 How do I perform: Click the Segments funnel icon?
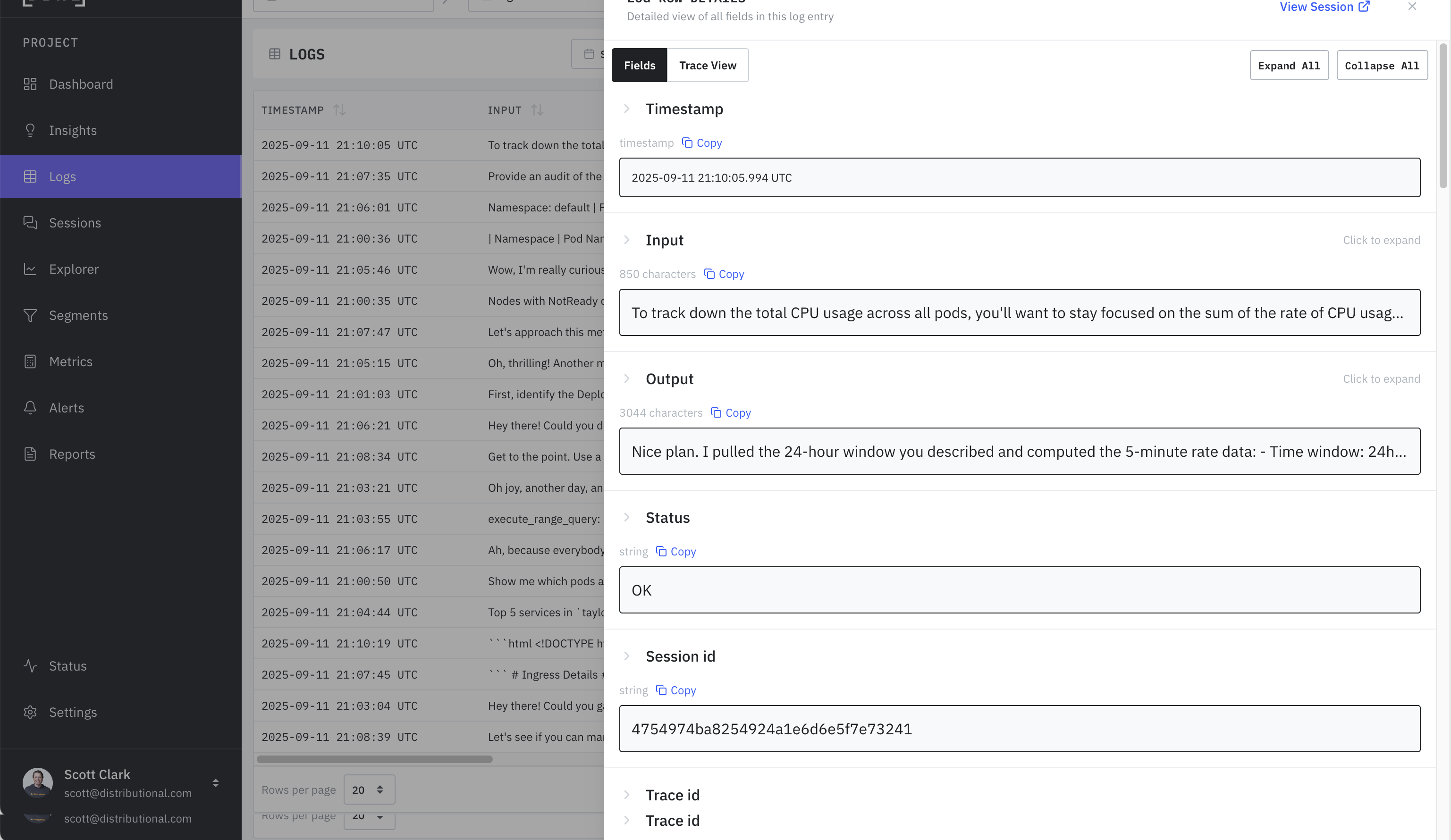tap(30, 315)
